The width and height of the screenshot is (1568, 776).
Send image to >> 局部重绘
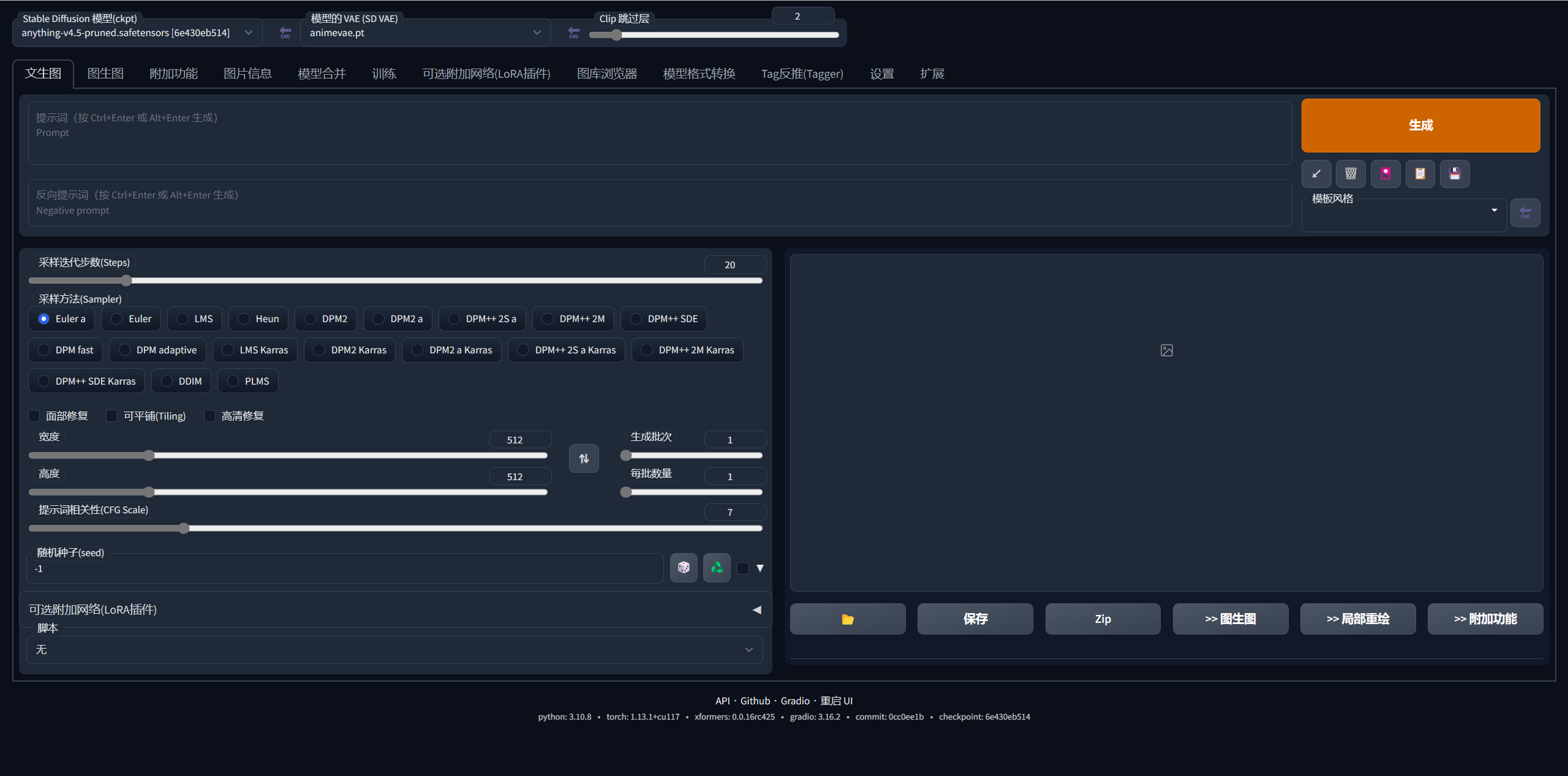point(1358,619)
